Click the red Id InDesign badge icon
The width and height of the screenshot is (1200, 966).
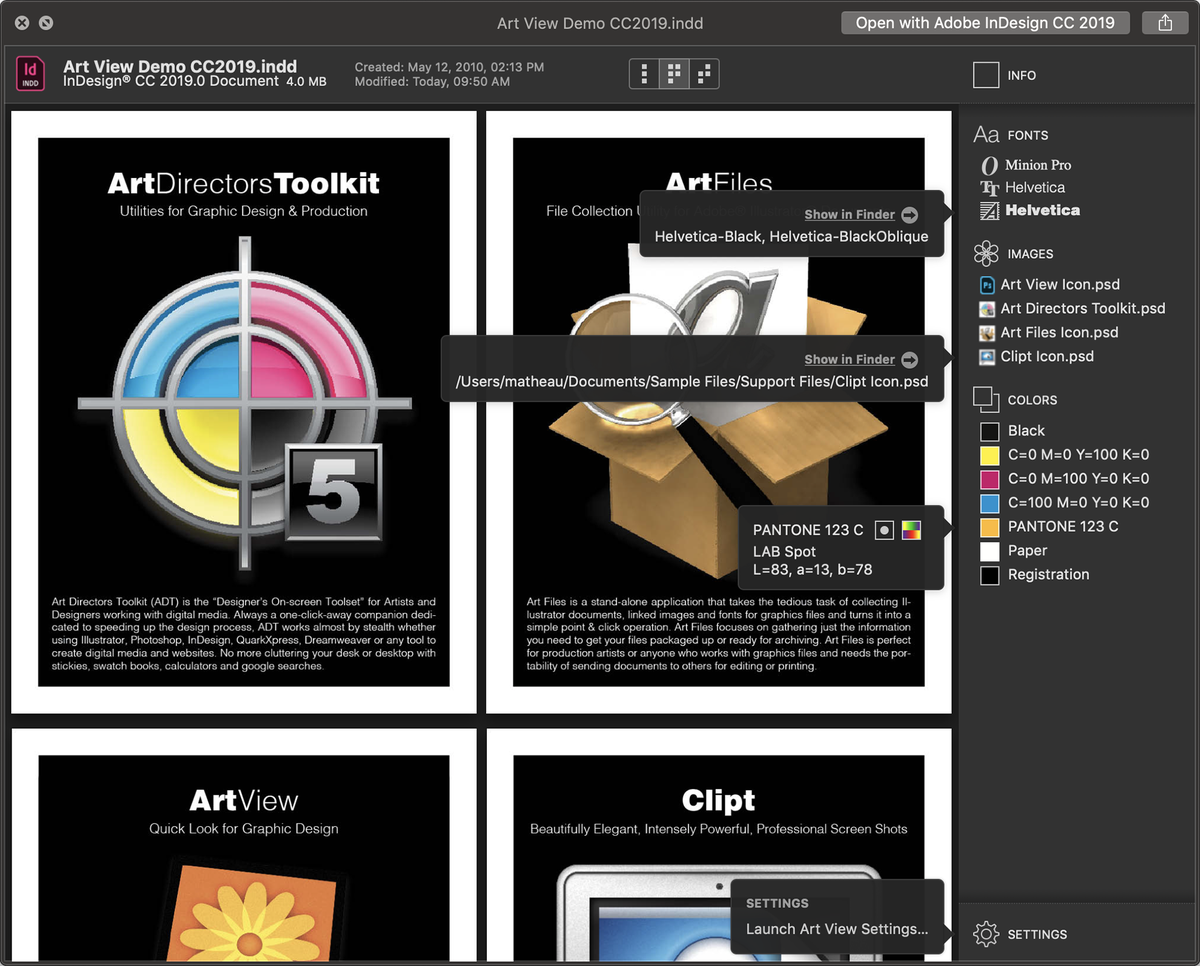(30, 73)
